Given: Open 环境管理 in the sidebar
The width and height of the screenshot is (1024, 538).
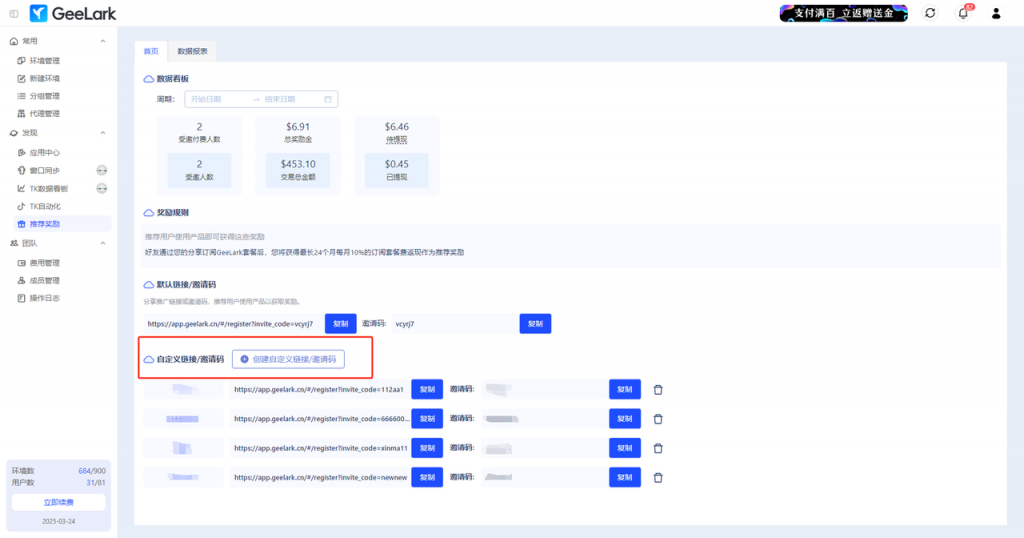Looking at the screenshot, I should pos(44,61).
